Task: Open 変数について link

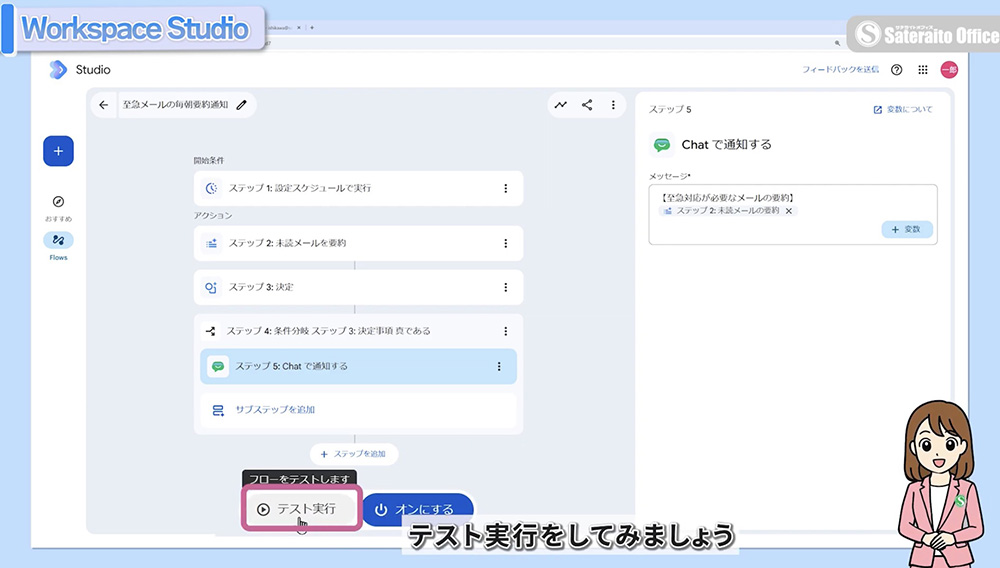Action: pyautogui.click(x=902, y=110)
